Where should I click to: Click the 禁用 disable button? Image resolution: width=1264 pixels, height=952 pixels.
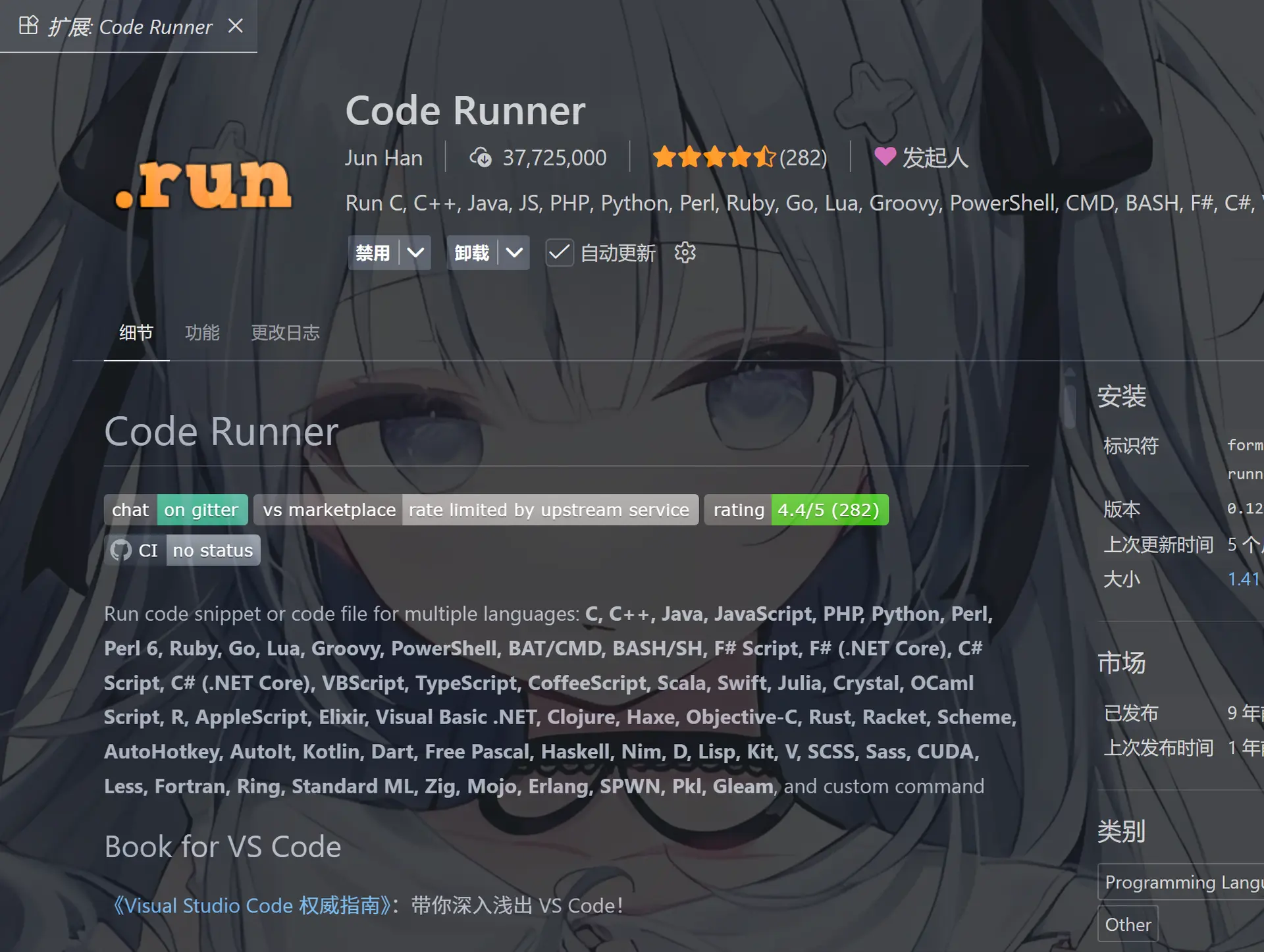373,253
